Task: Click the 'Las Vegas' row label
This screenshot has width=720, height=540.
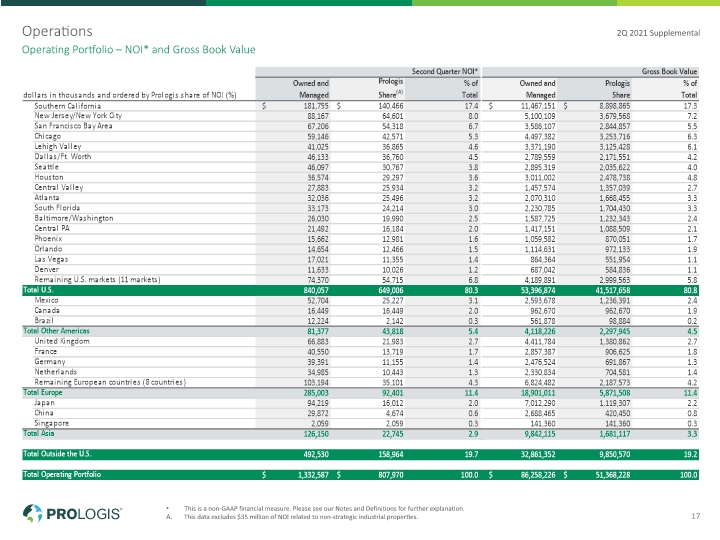Action: click(x=51, y=259)
